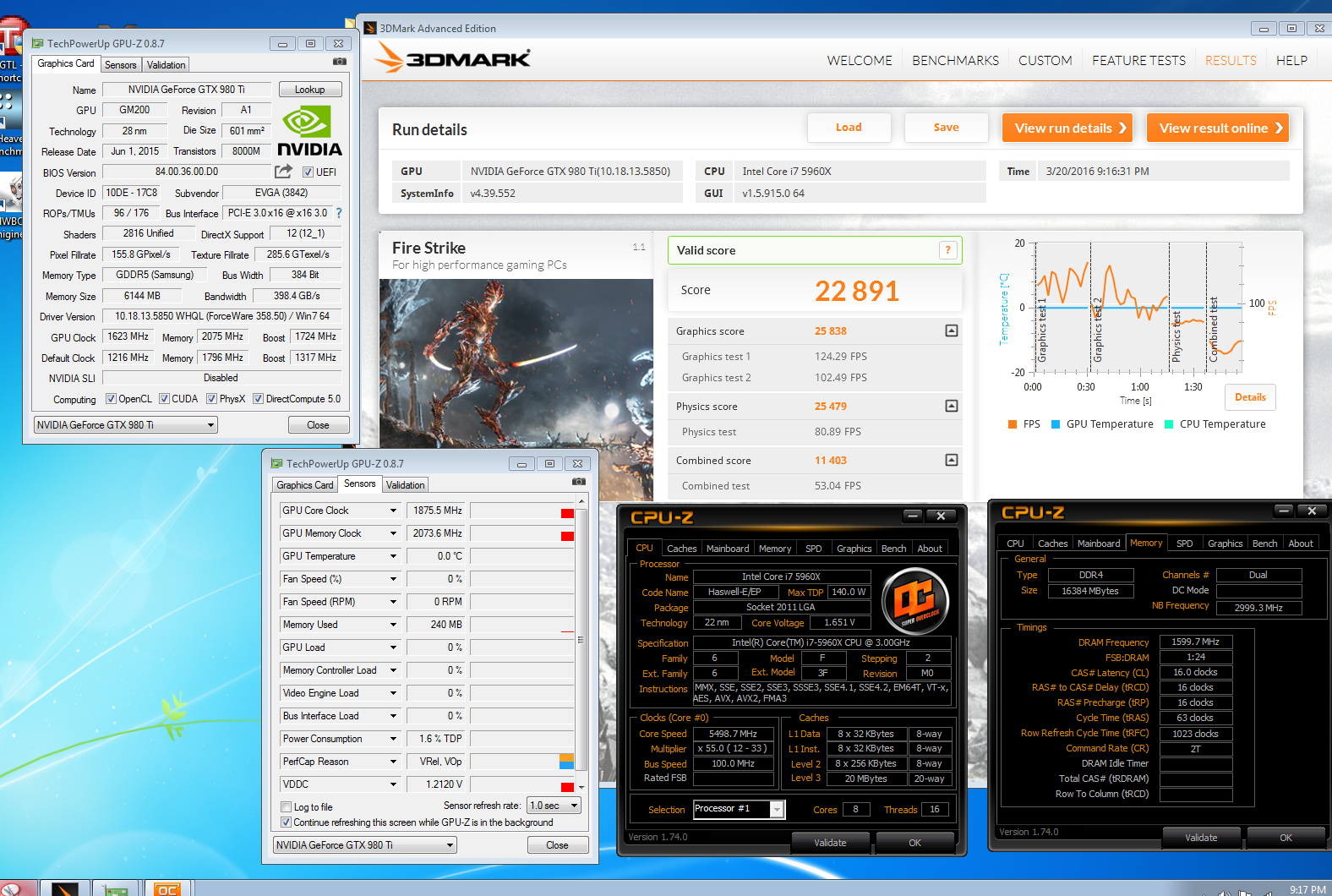Open the Graphics tab in left CPU-Z window

click(854, 549)
